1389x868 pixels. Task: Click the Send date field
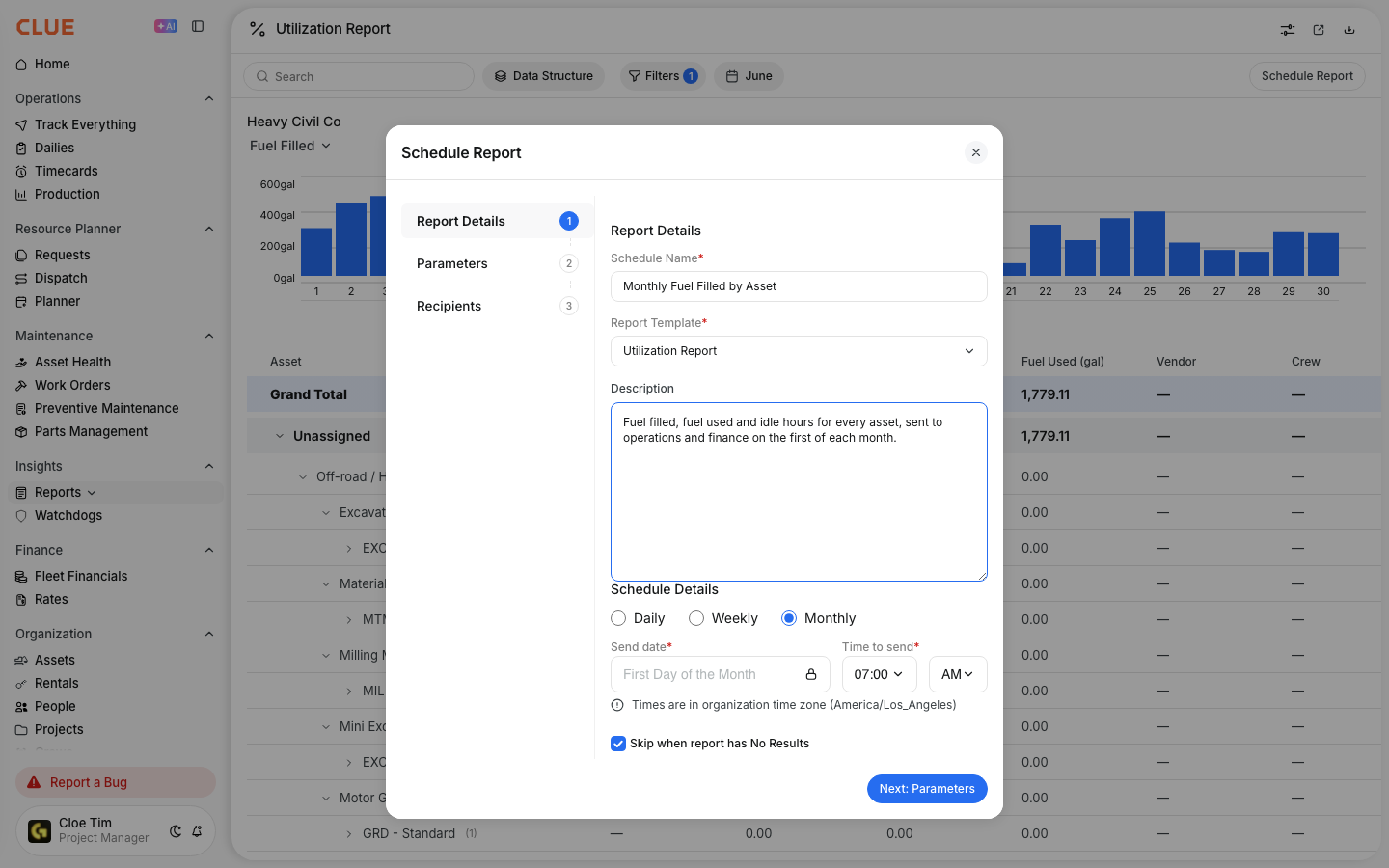point(720,674)
